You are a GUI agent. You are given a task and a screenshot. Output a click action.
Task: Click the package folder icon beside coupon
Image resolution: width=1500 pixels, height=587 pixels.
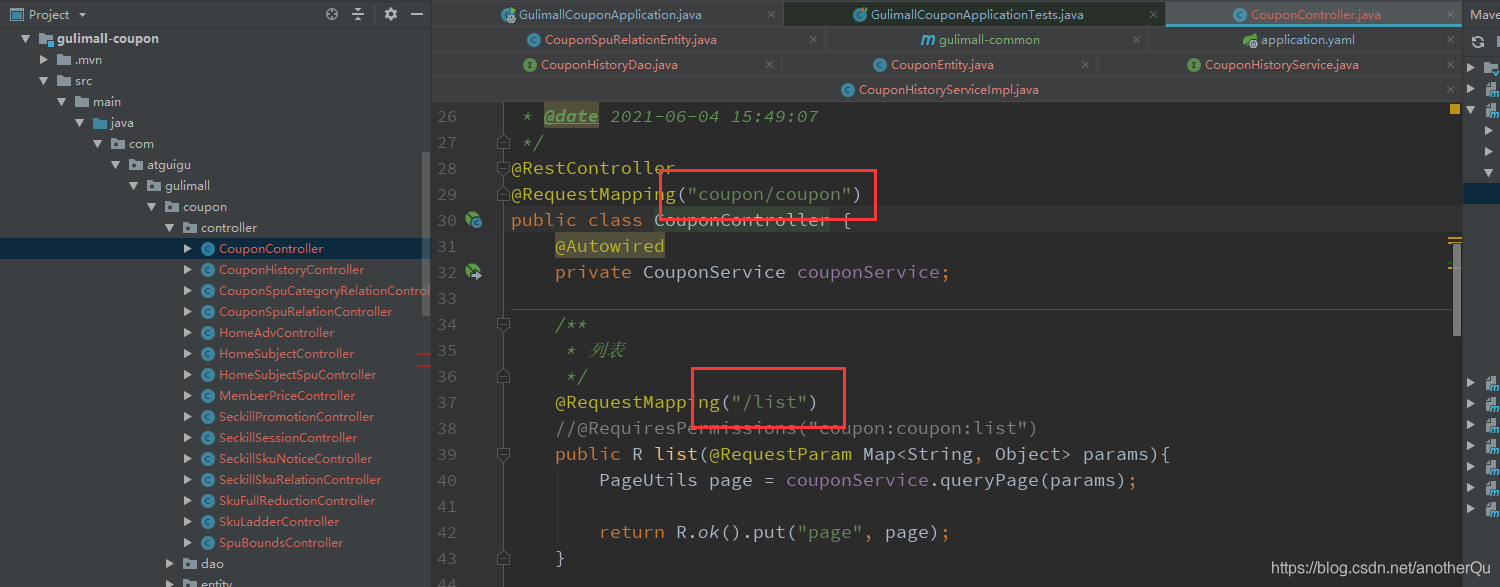[x=172, y=207]
